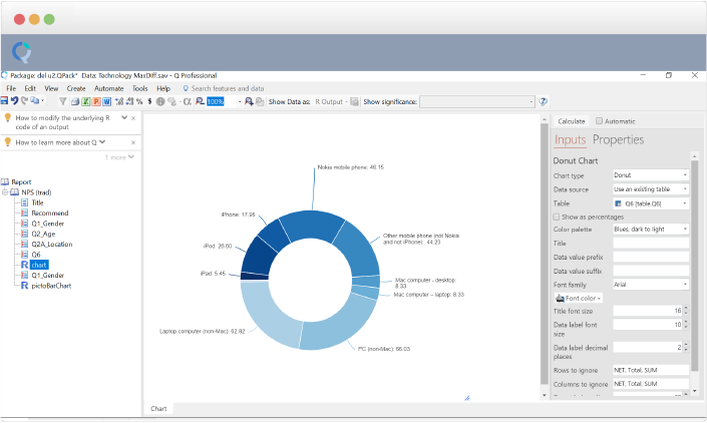Click the resize handle at the chart's corner
Viewport: 707px width, 423px height.
(x=467, y=398)
